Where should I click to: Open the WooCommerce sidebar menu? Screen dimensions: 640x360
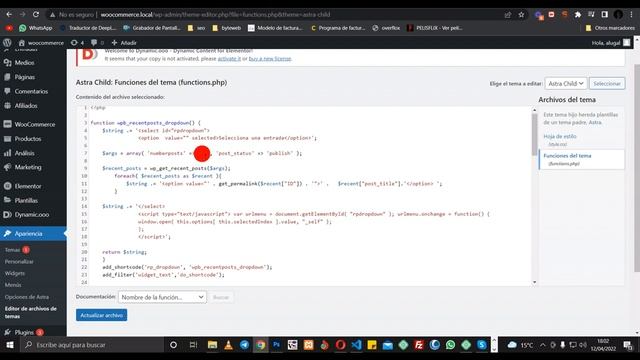34,124
